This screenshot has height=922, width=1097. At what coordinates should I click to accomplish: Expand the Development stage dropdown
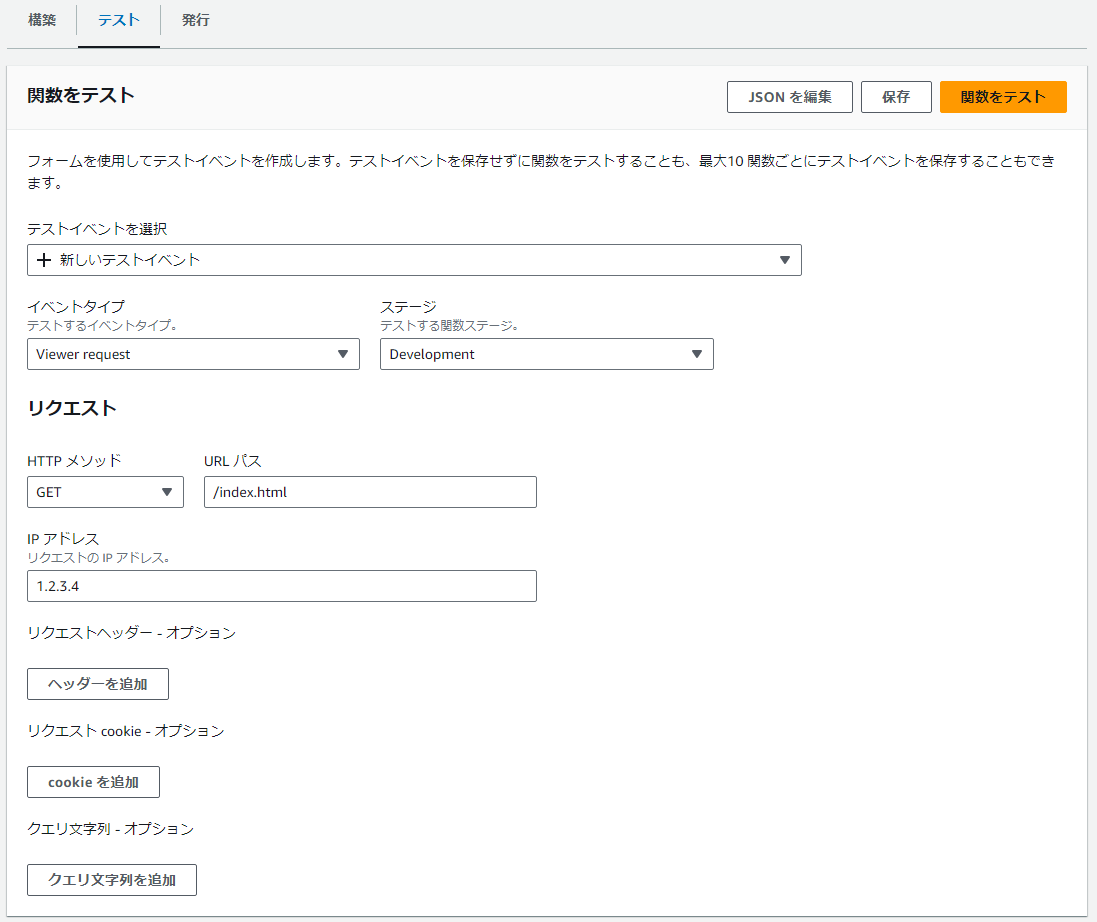[546, 354]
